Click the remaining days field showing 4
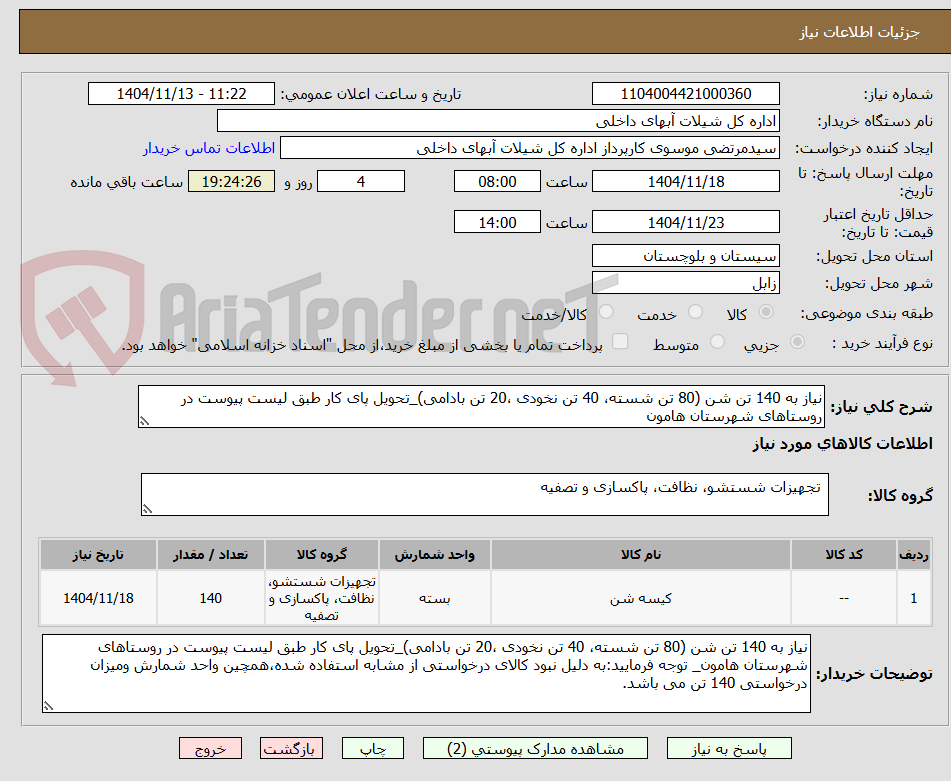Viewport: 951px width, 781px height. pos(361,181)
